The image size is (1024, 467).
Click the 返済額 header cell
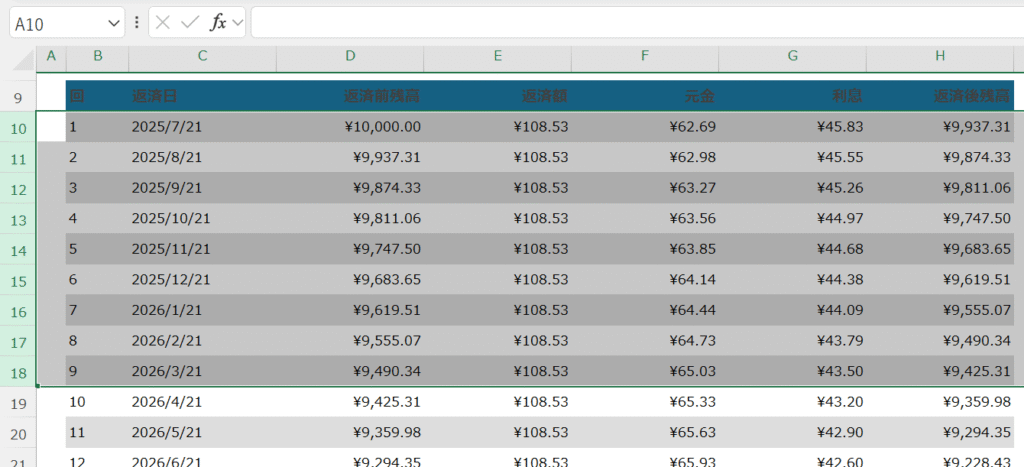tap(498, 96)
